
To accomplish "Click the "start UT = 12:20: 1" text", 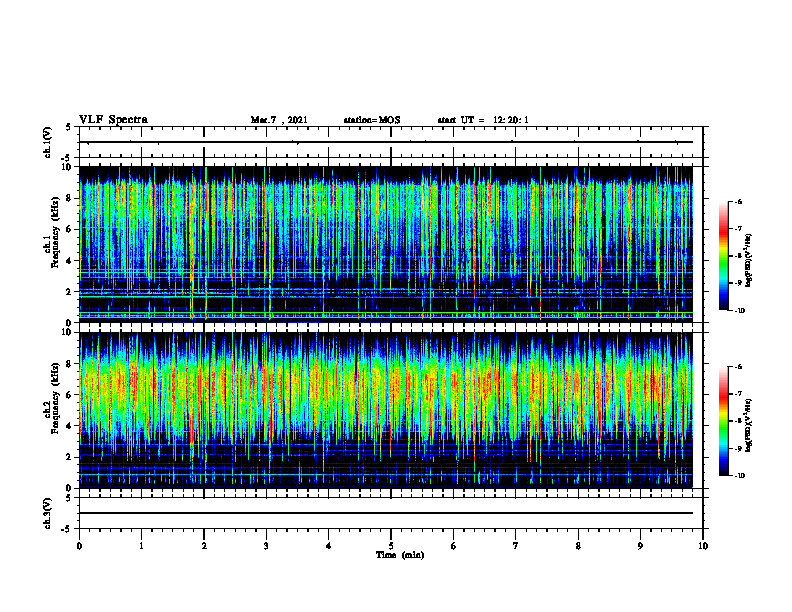I will tap(483, 120).
